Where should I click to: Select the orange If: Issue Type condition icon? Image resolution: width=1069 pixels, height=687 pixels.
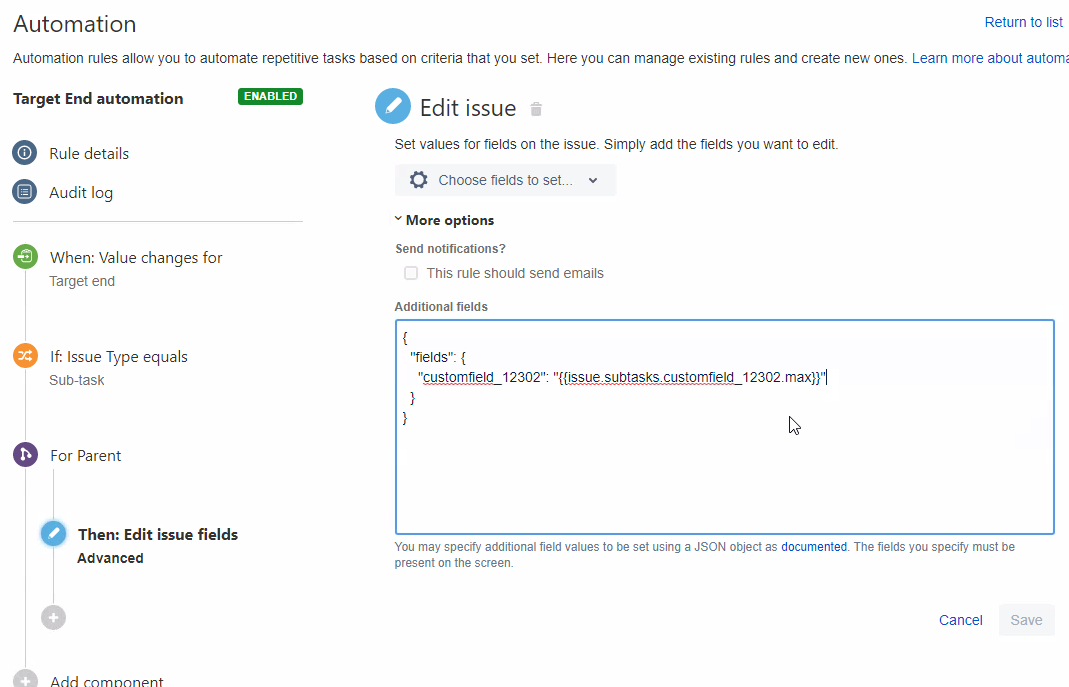25,356
